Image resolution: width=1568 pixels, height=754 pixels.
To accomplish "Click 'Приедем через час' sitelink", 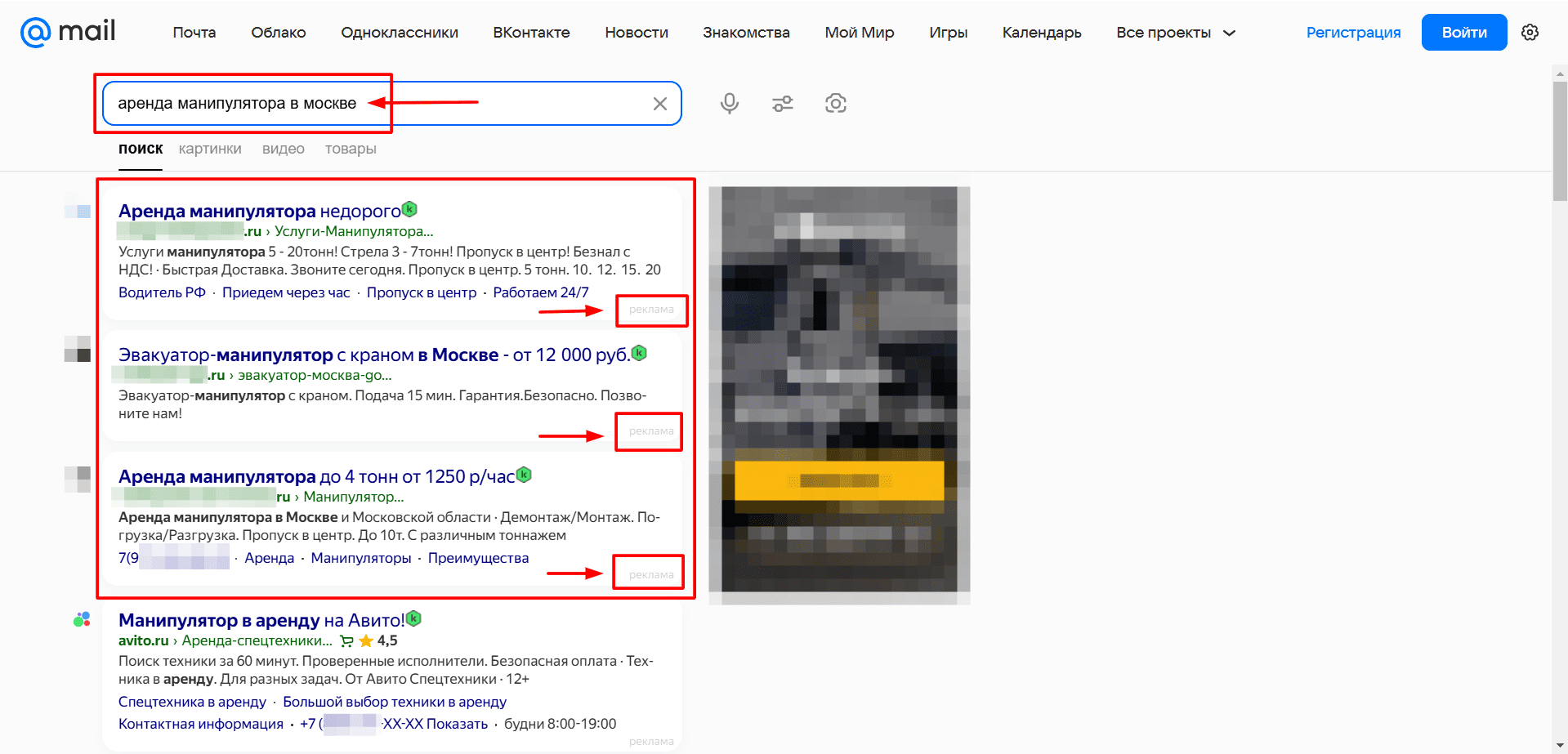I will tap(286, 292).
